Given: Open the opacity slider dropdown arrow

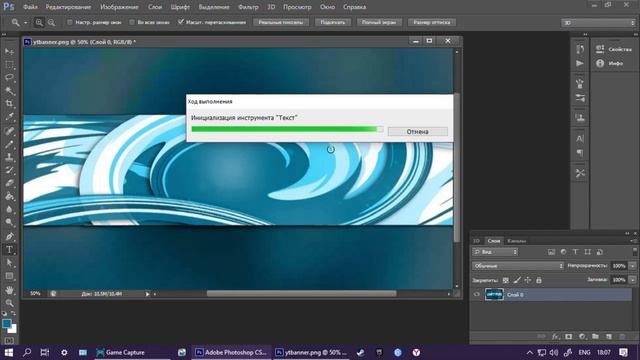Looking at the screenshot, I should tap(632, 266).
